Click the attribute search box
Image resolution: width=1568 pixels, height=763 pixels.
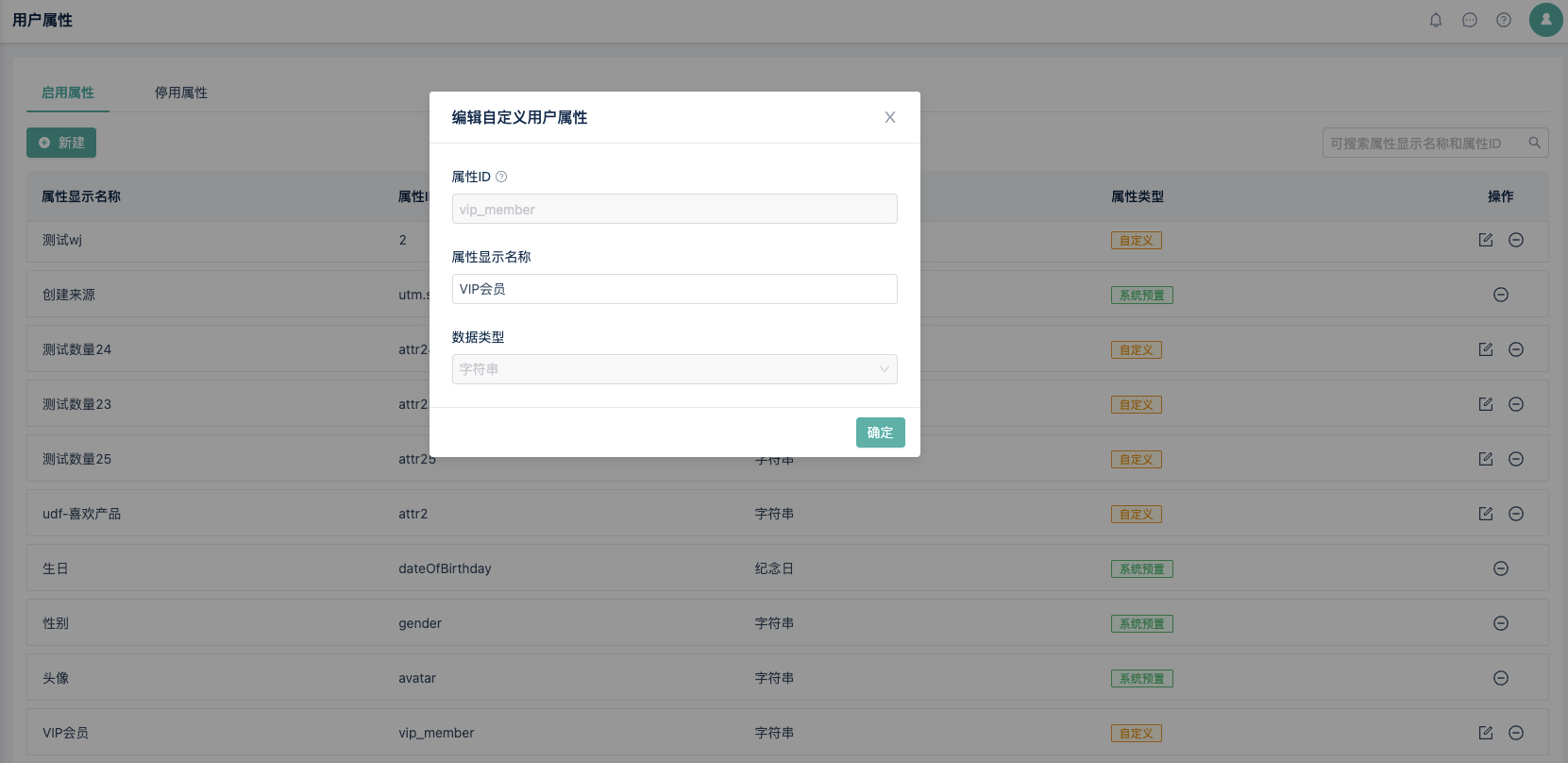pos(1425,143)
